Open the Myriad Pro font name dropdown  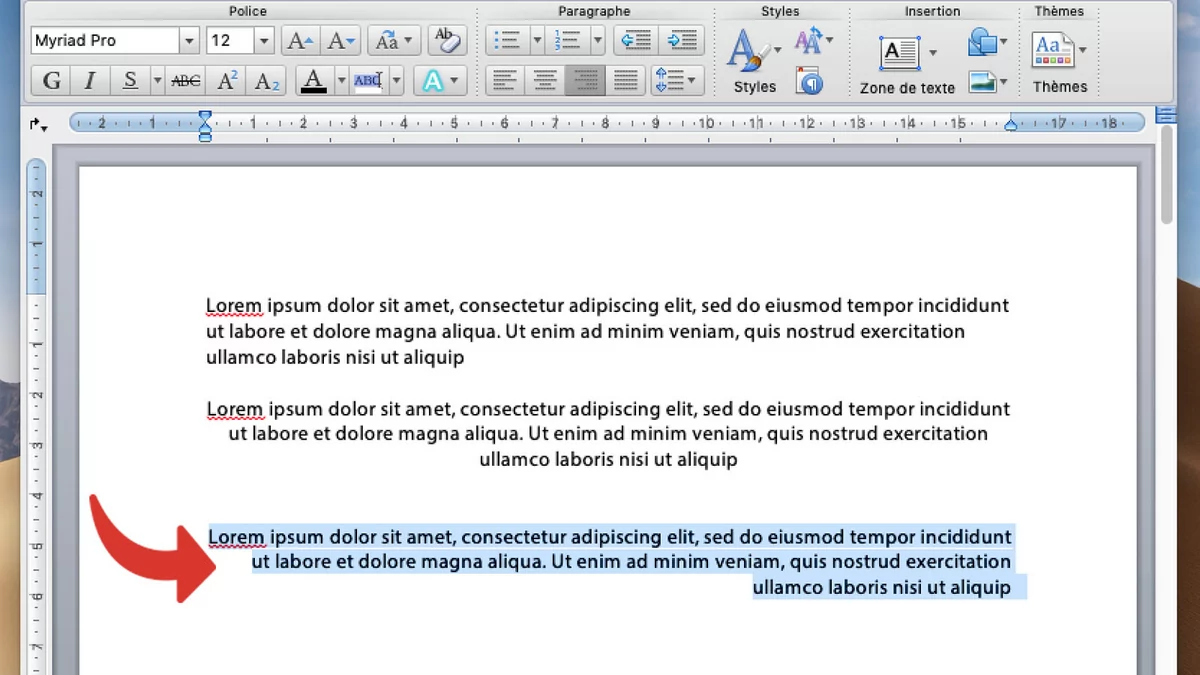tap(189, 41)
